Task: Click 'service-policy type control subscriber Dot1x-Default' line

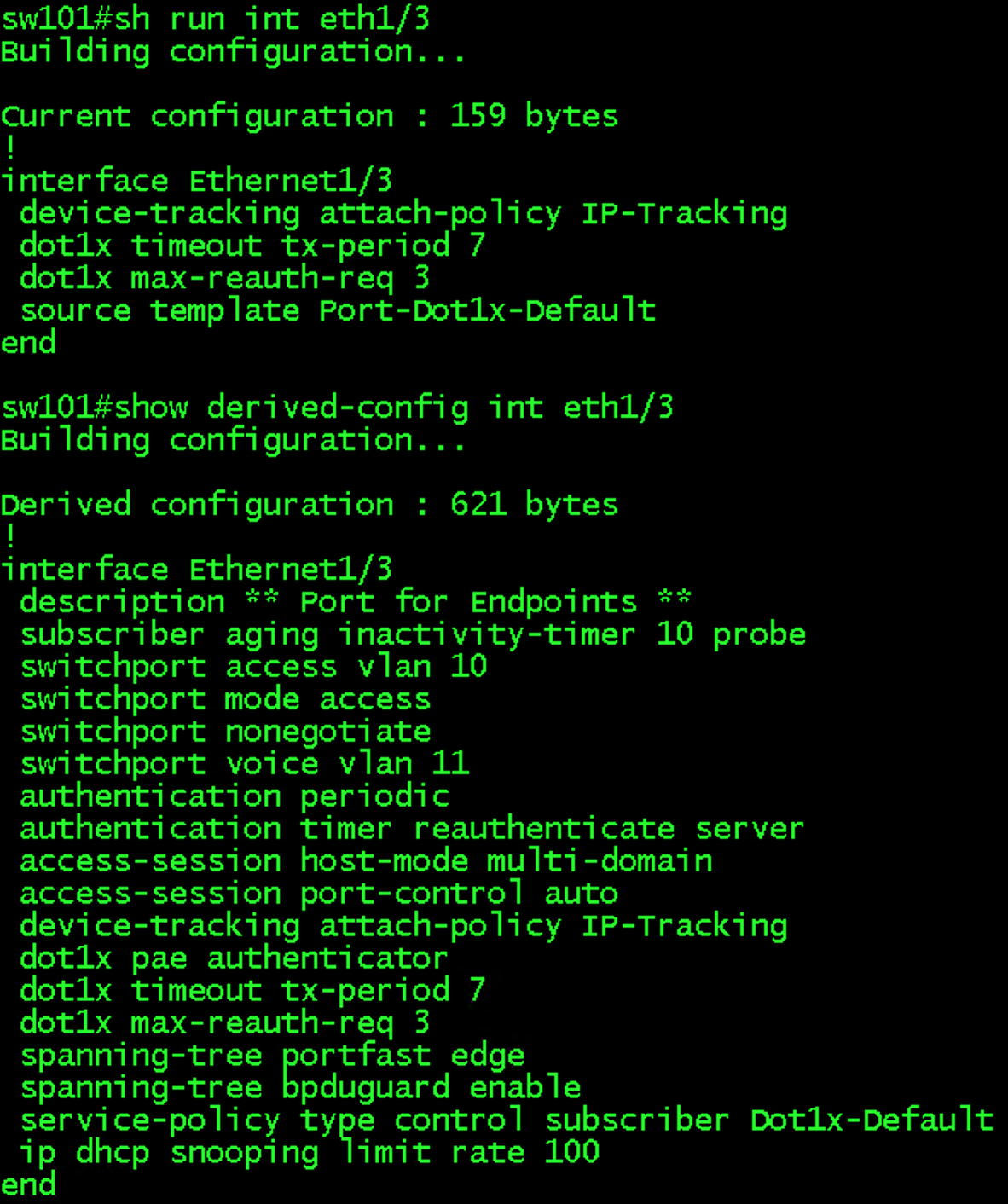Action: point(507,1120)
